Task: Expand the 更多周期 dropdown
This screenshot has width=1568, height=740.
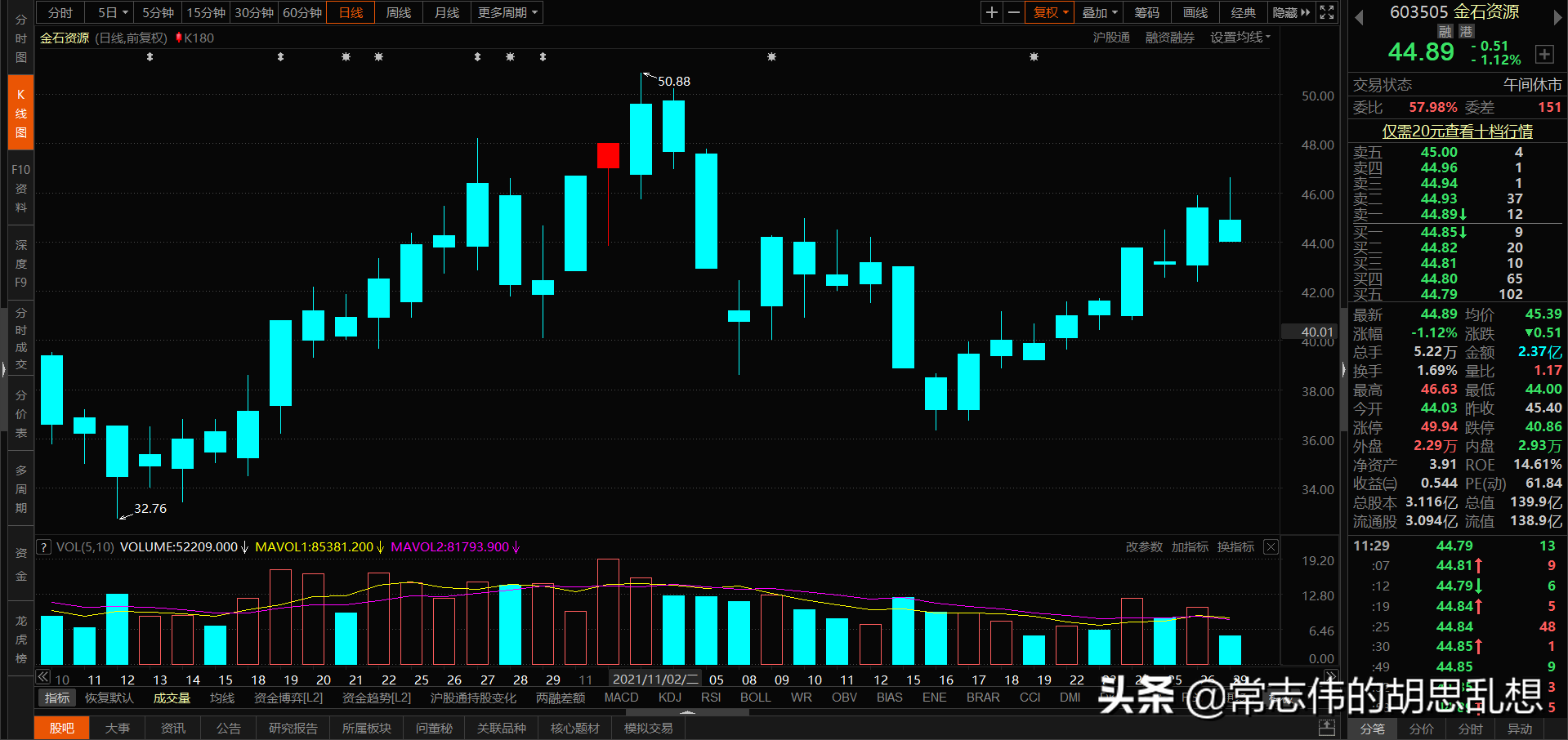Action: click(506, 12)
